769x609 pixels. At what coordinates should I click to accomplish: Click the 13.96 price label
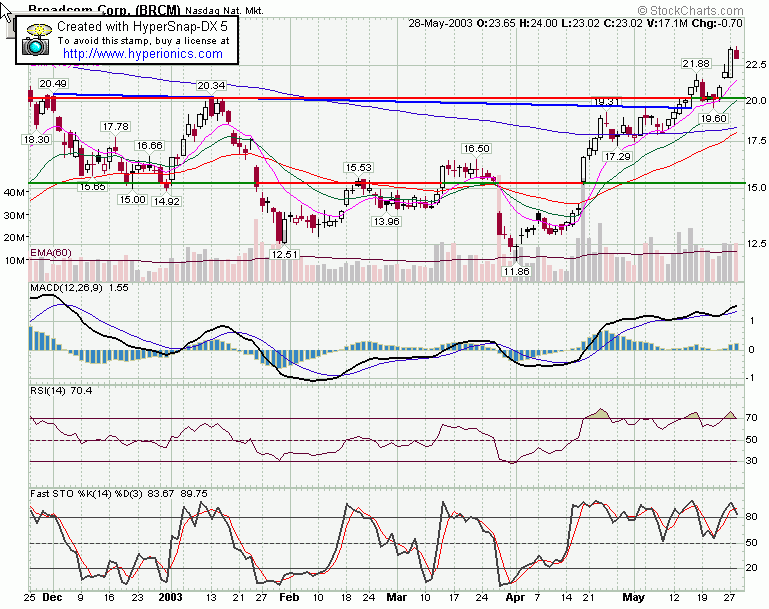386,222
